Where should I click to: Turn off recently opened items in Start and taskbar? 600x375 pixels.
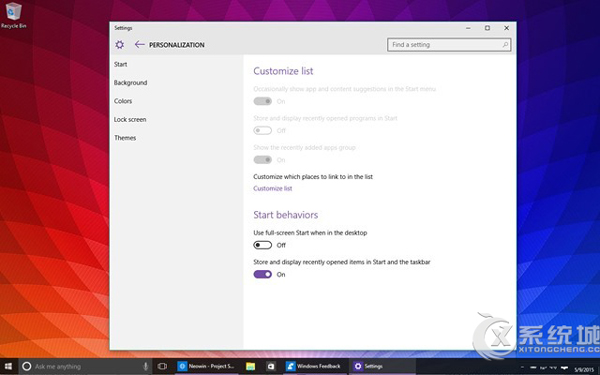262,274
